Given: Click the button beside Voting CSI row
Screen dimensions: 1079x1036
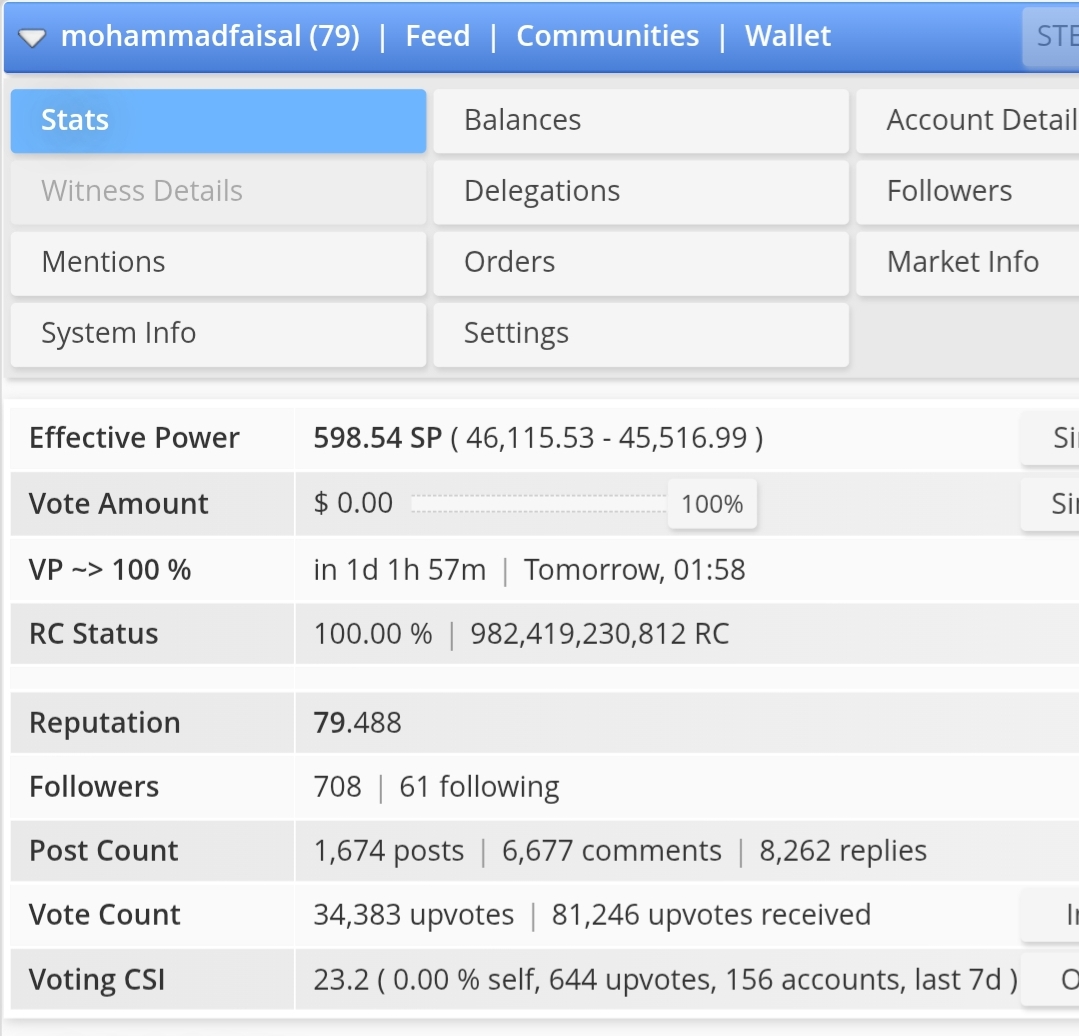Looking at the screenshot, I should [1050, 980].
